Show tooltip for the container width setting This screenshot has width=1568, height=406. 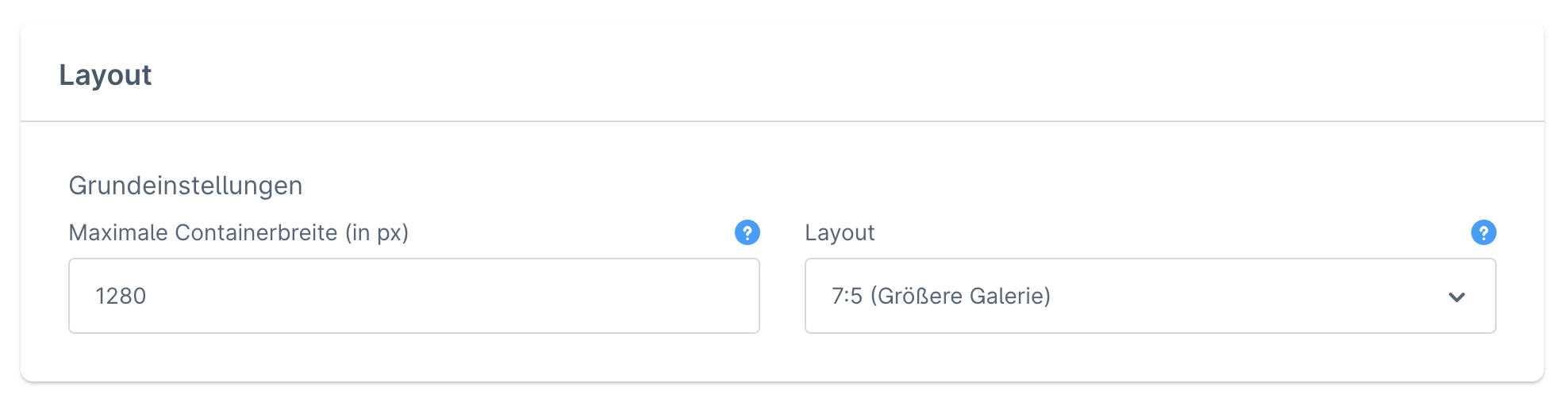[747, 232]
